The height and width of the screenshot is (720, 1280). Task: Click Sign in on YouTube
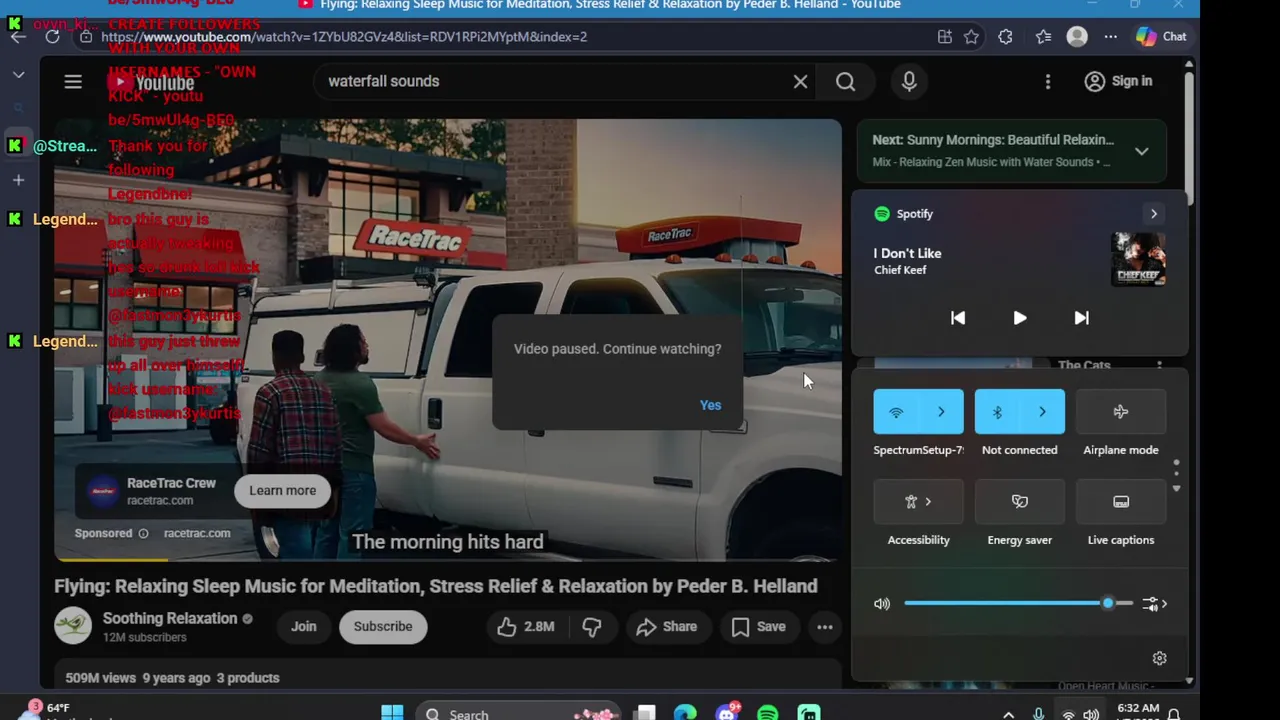(x=1119, y=81)
